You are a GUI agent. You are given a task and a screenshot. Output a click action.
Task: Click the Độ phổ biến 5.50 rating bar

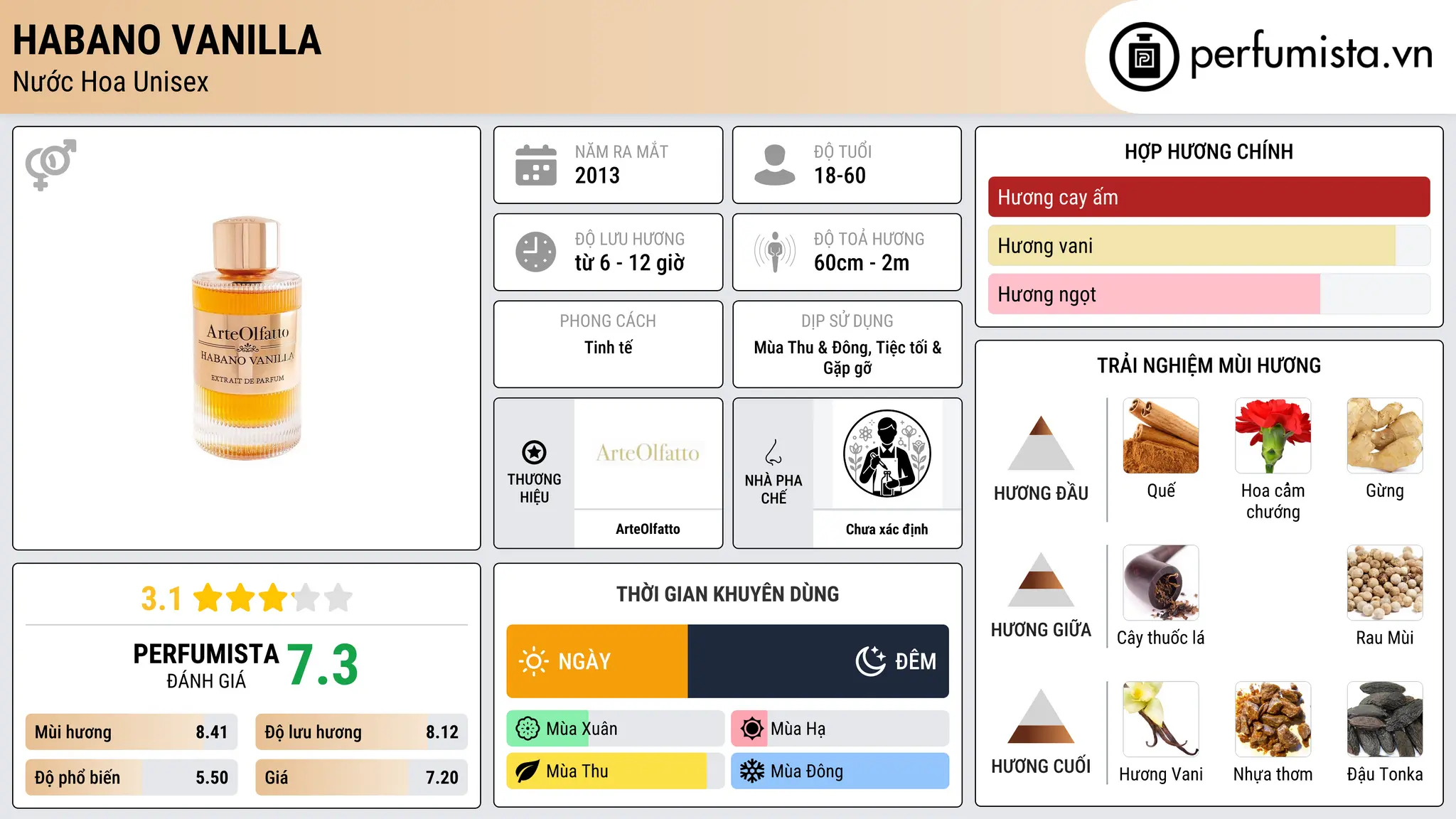(x=132, y=777)
